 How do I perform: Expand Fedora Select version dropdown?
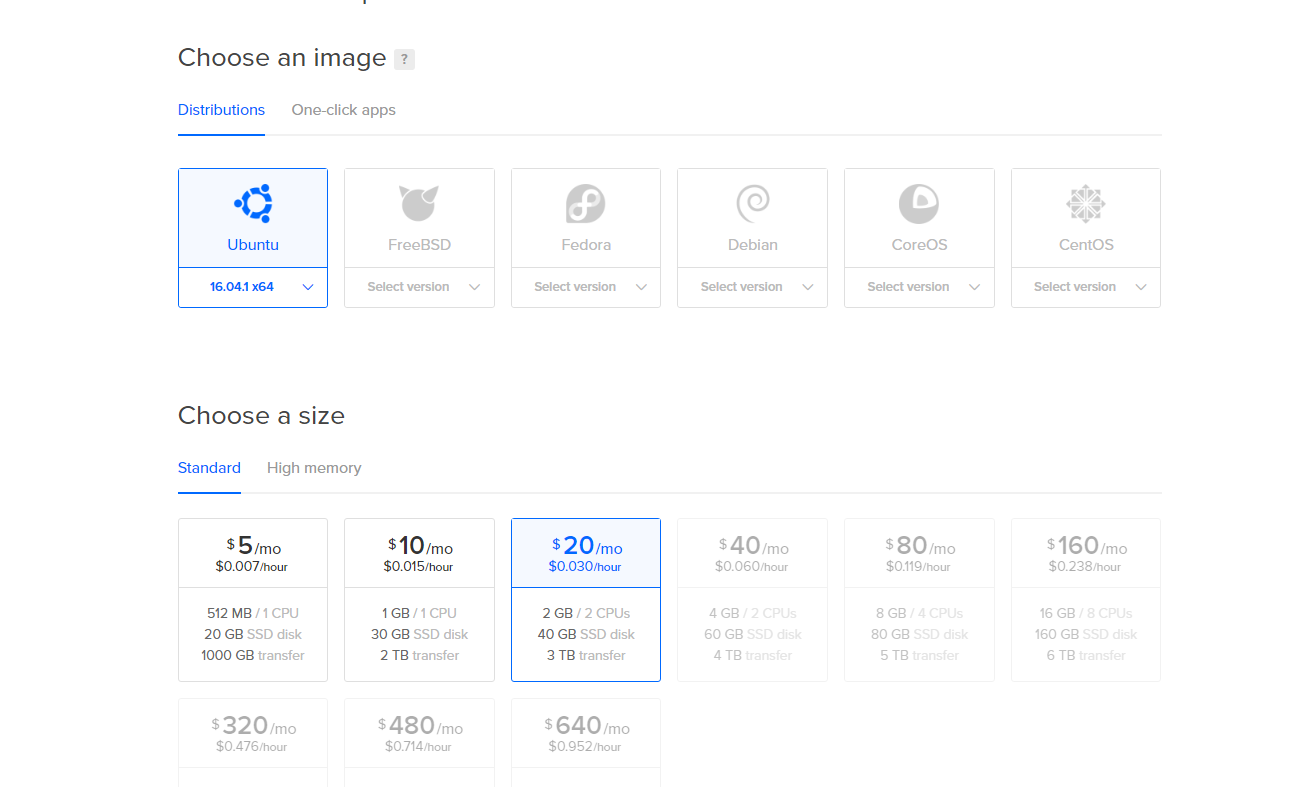586,287
